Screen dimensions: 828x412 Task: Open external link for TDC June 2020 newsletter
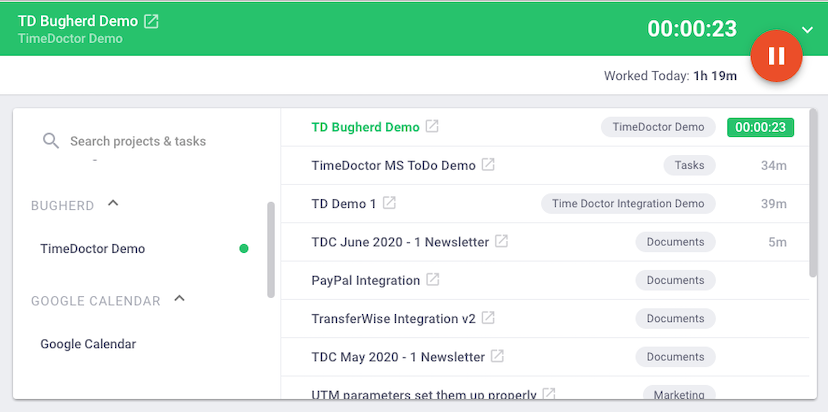coord(501,241)
